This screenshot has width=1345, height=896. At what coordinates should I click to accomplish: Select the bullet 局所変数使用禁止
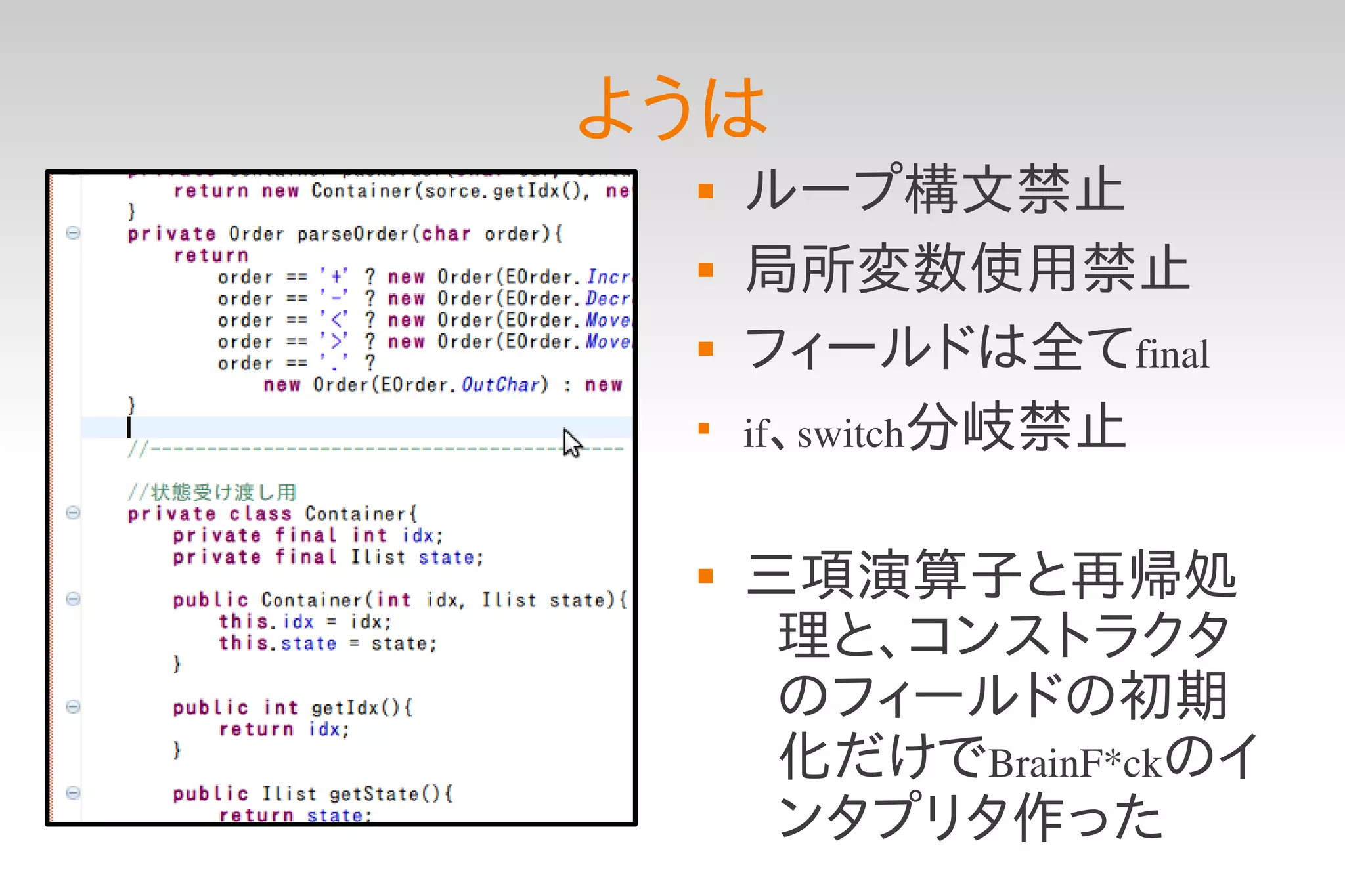point(967,268)
